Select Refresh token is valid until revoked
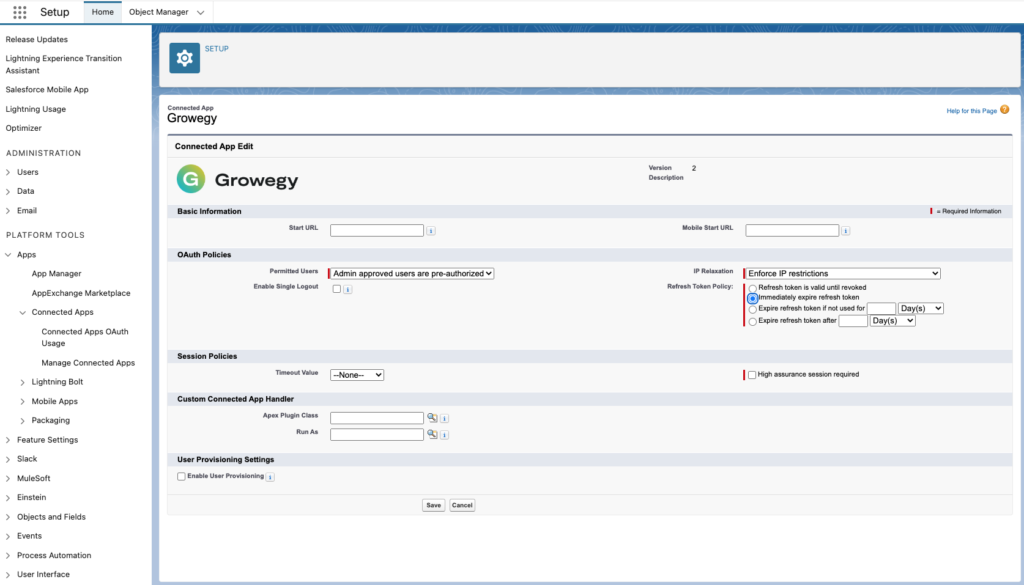The image size is (1024, 585). (753, 288)
